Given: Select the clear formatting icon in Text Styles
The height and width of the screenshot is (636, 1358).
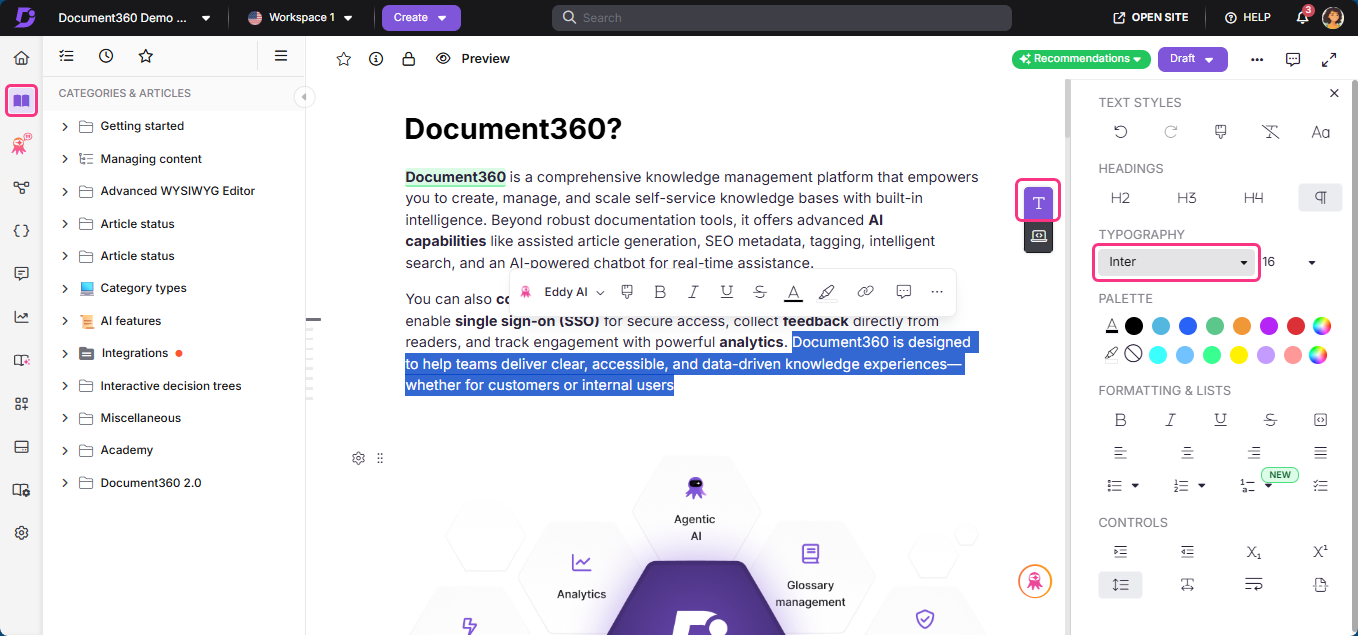Looking at the screenshot, I should point(1270,131).
